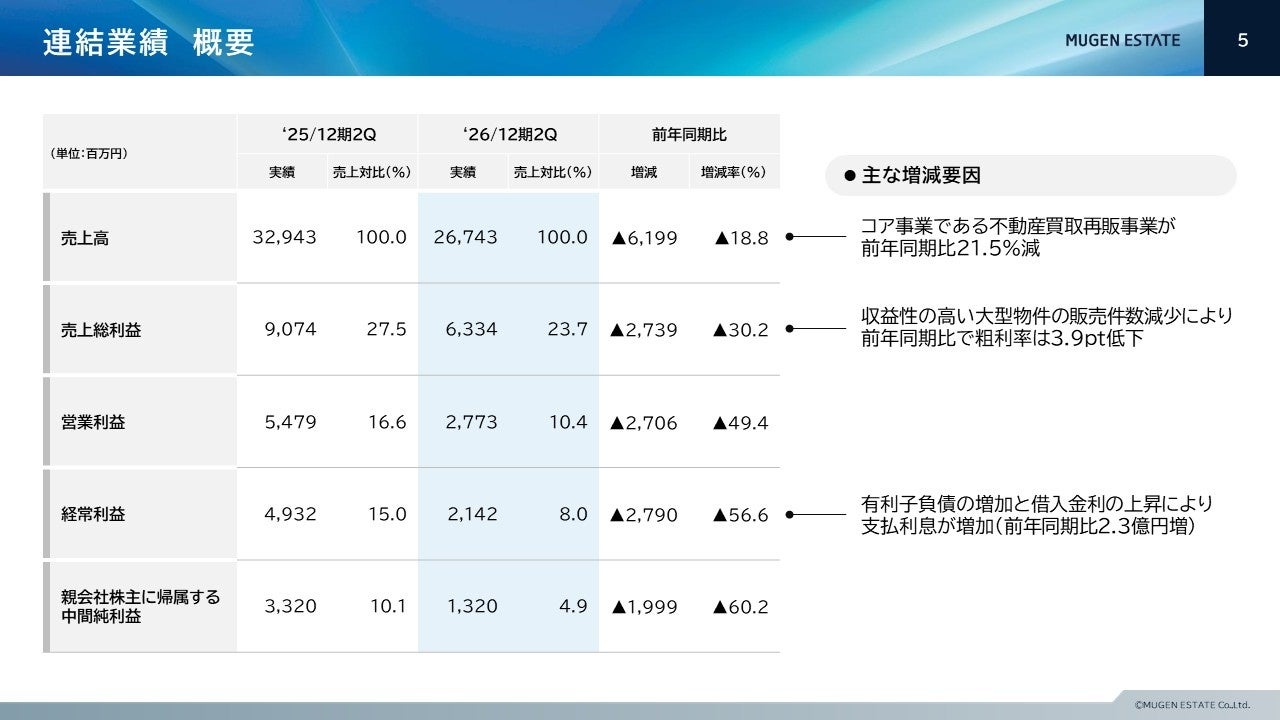
Task: Click the ▲6,199 decrease value
Action: (x=644, y=238)
